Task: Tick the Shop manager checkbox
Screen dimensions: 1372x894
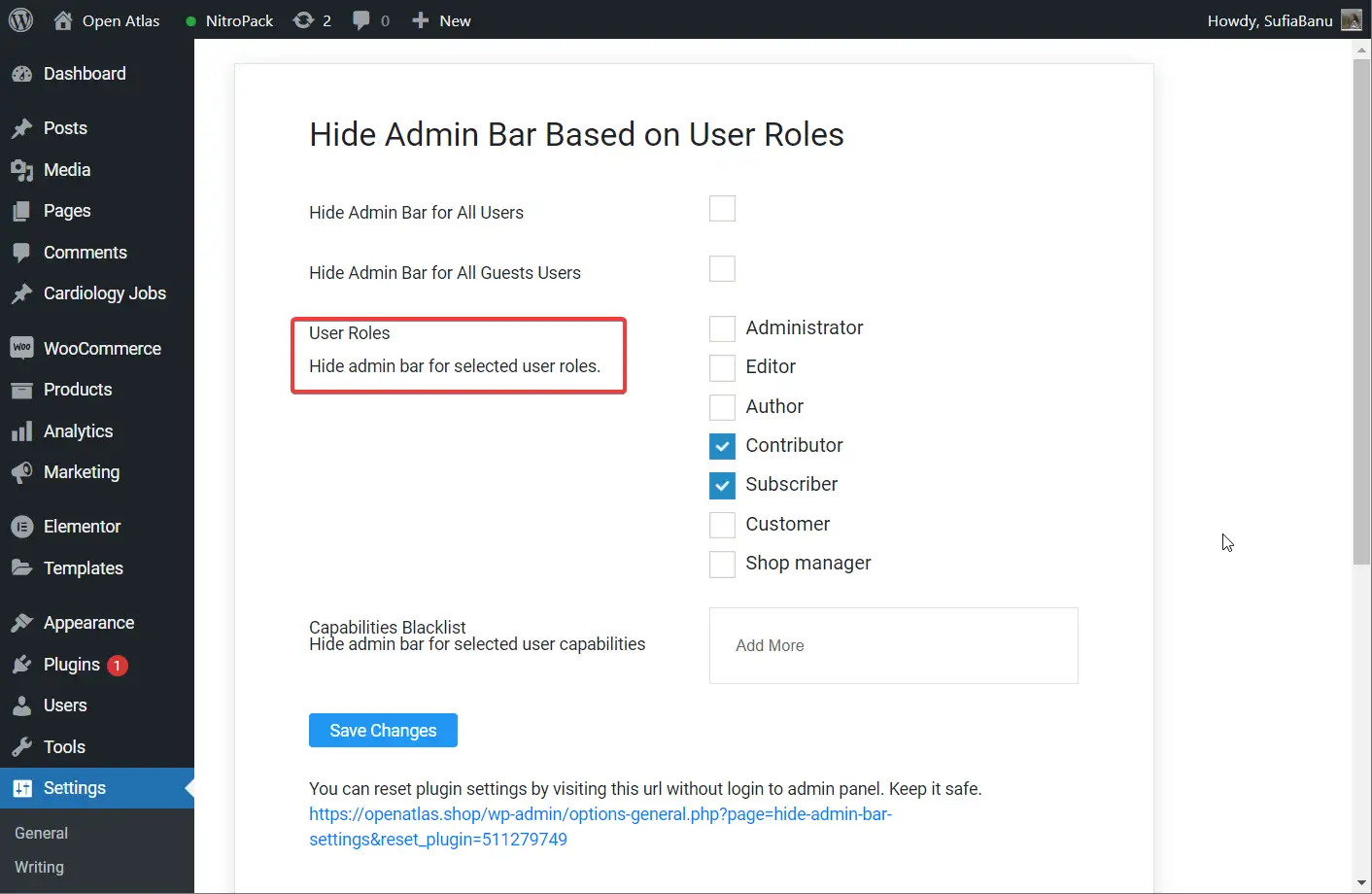Action: click(722, 564)
